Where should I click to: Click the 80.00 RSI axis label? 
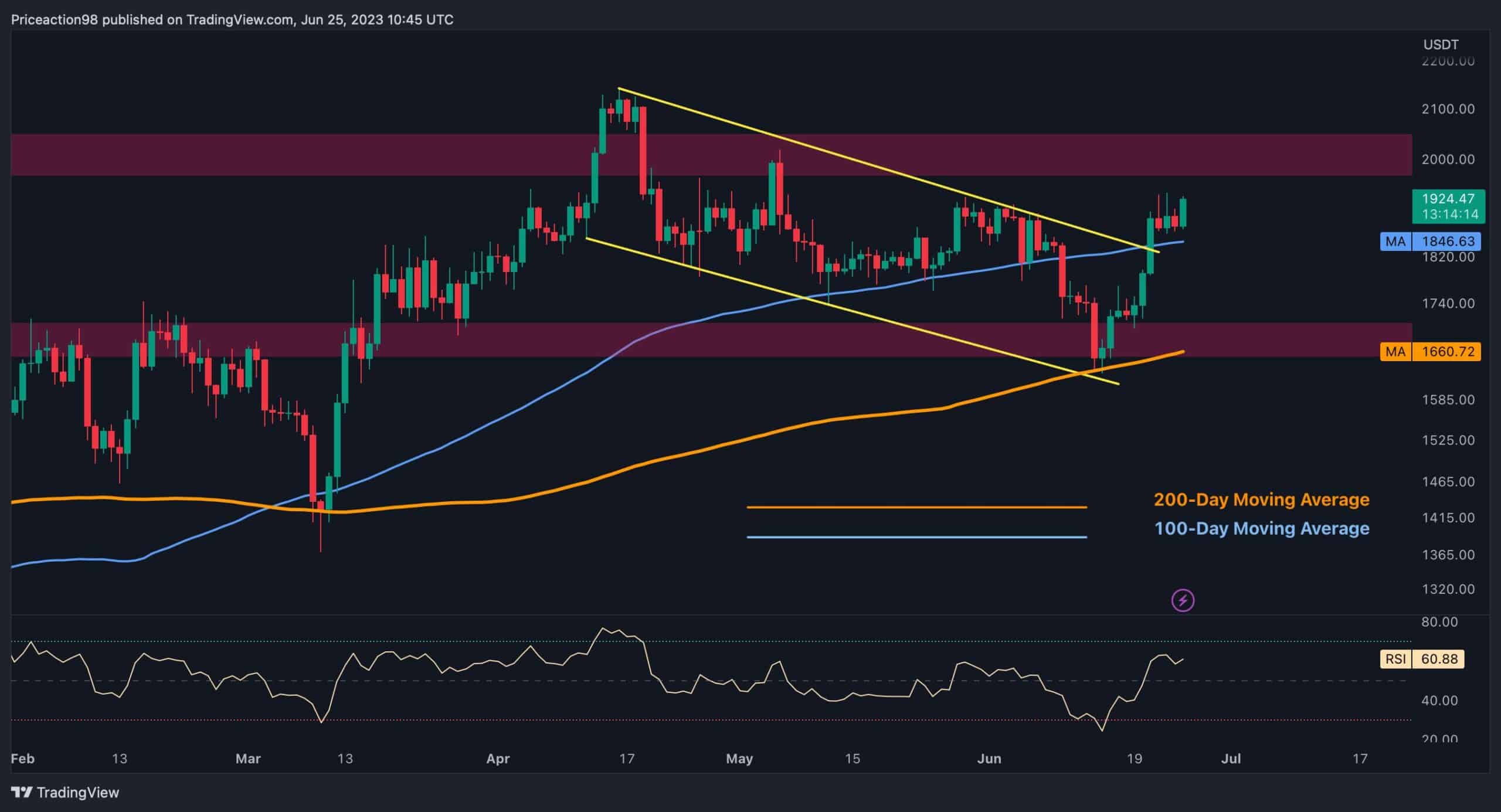click(1439, 621)
